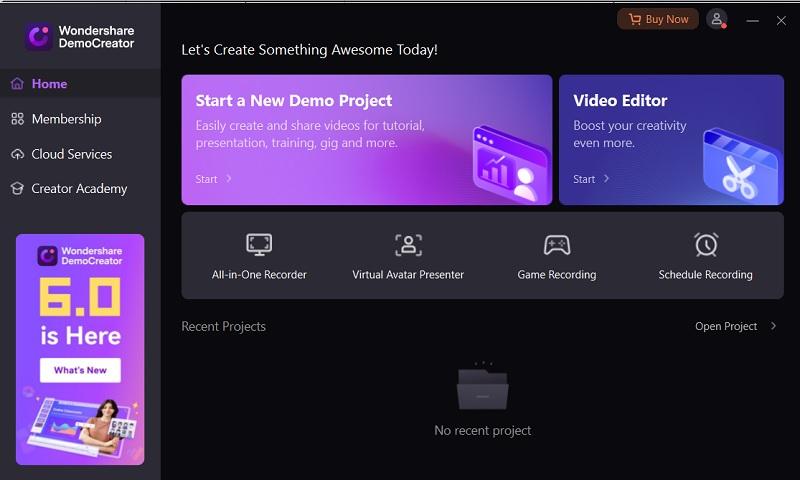The height and width of the screenshot is (480, 800).
Task: Open Creator Academy from the sidebar
Action: coord(79,188)
